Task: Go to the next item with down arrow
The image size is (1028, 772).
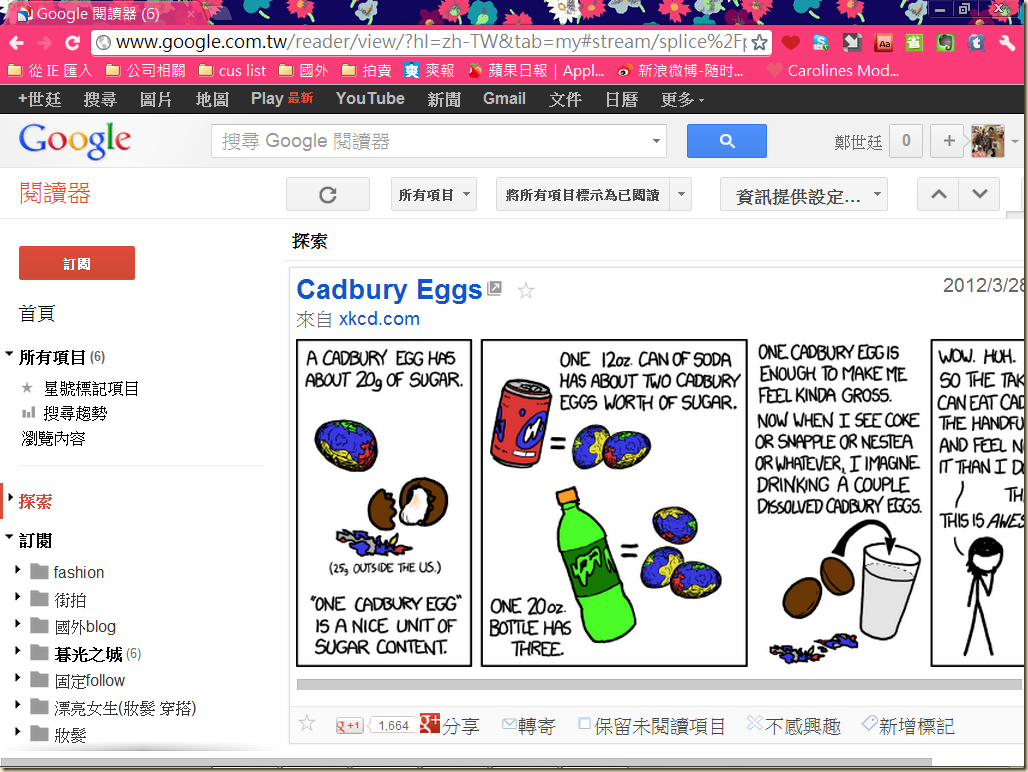Action: 979,194
